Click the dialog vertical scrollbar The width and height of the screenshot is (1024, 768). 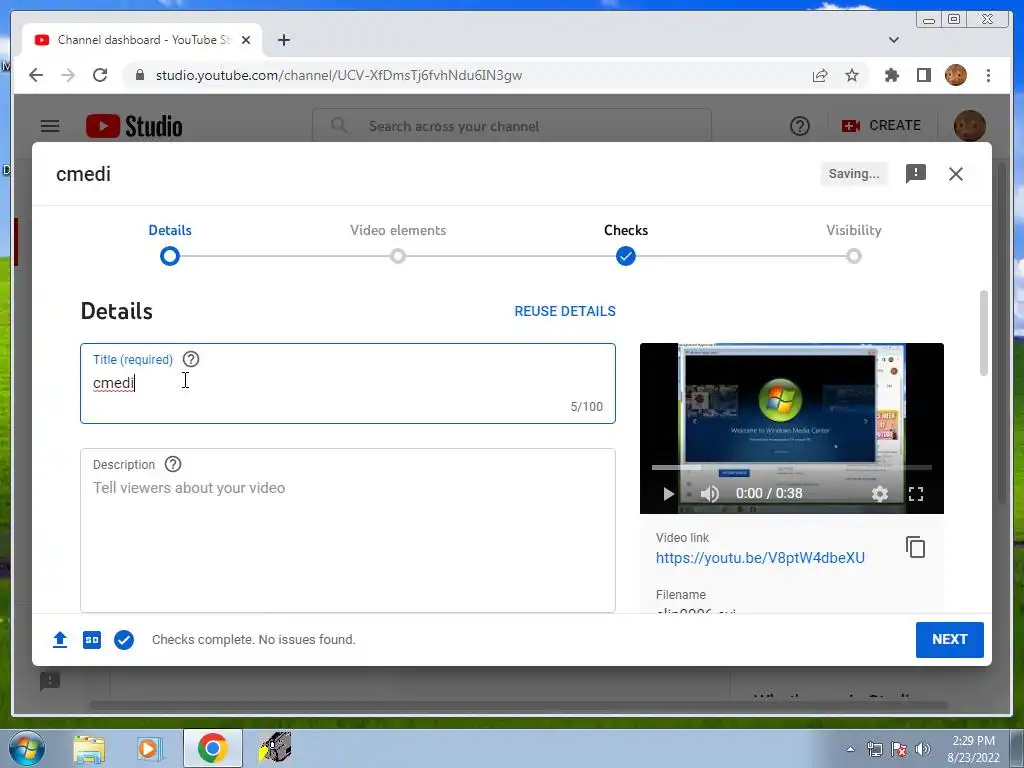pos(984,333)
